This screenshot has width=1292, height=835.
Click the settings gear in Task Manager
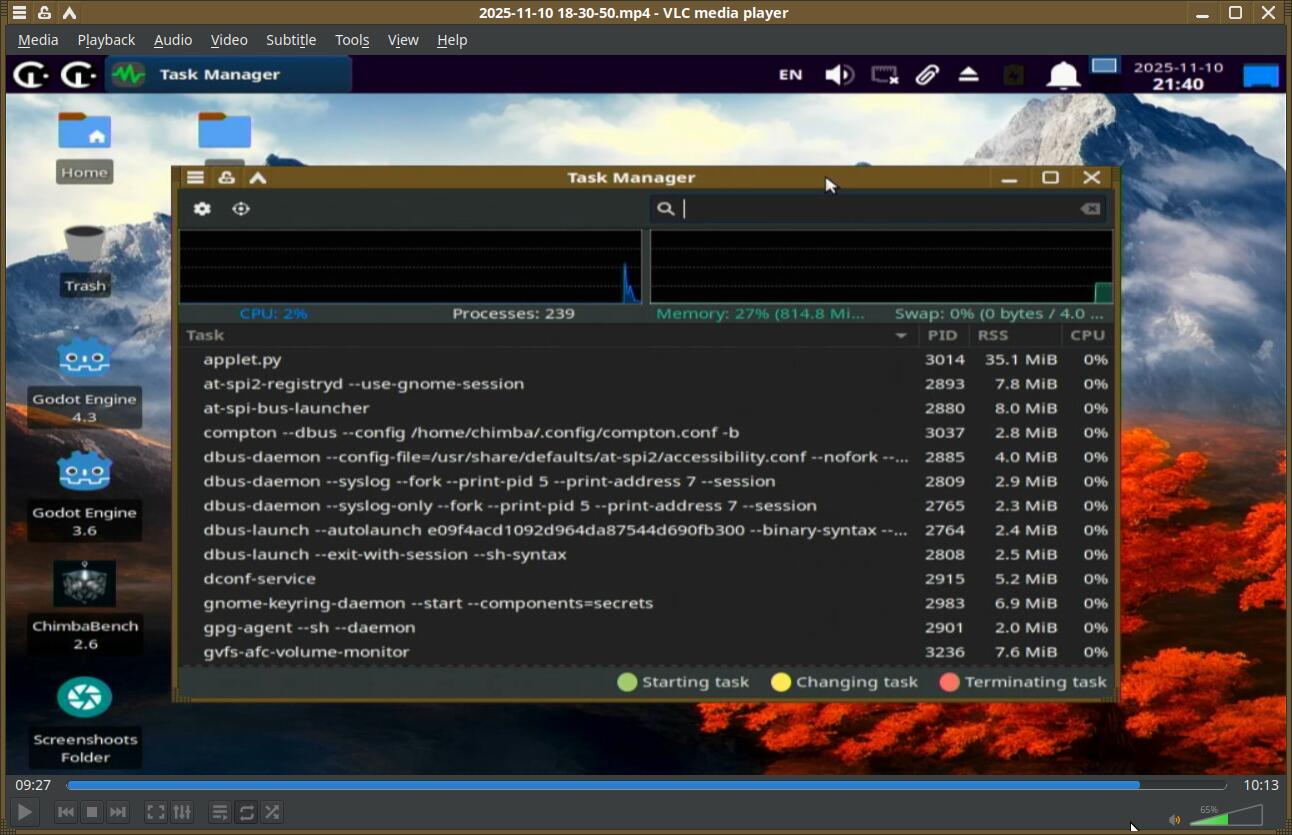[x=202, y=209]
